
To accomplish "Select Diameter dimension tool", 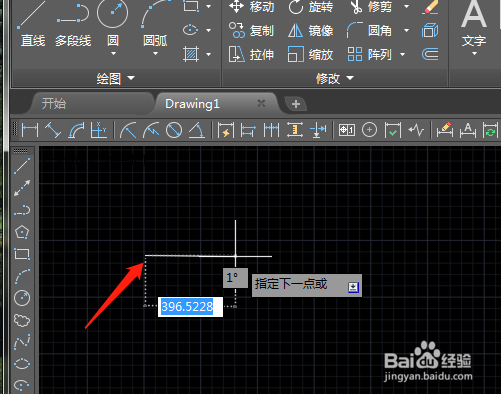I will pyautogui.click(x=174, y=130).
